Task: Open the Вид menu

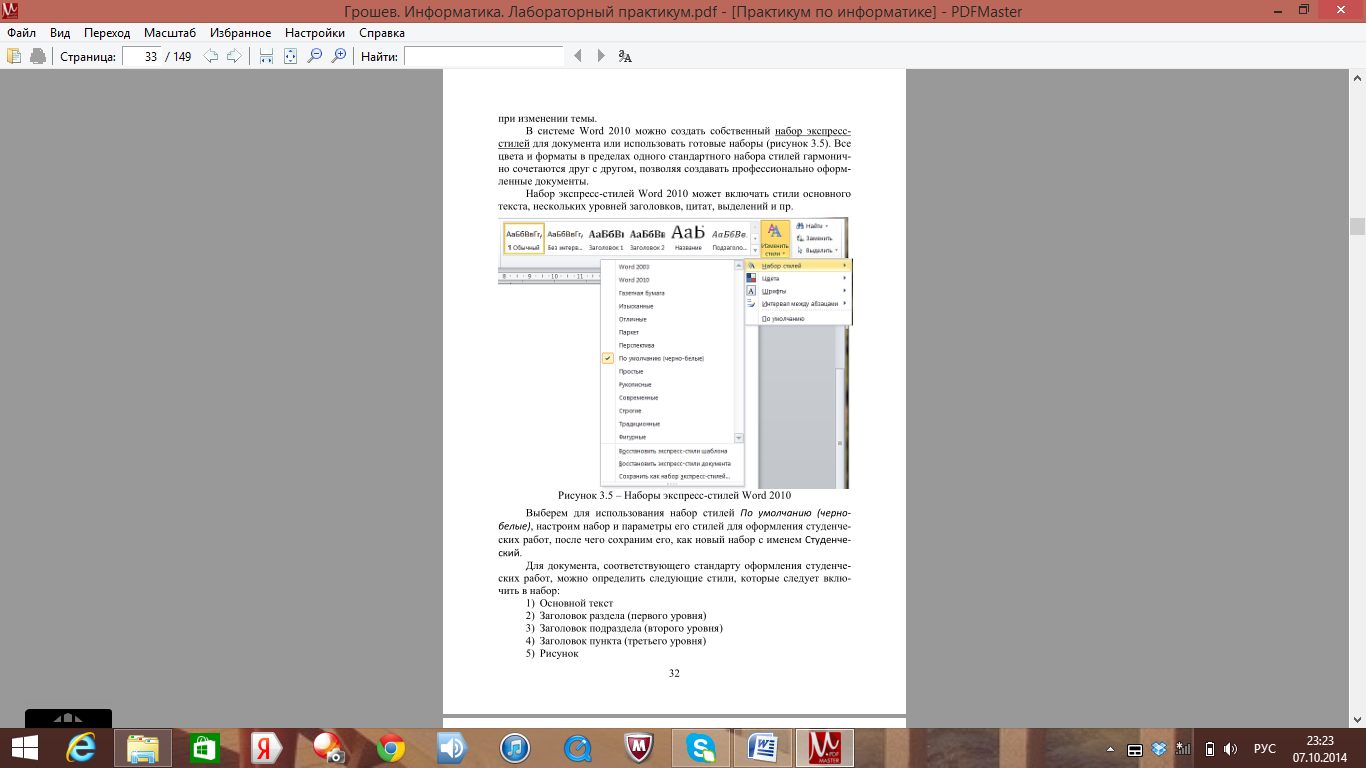Action: coord(60,33)
